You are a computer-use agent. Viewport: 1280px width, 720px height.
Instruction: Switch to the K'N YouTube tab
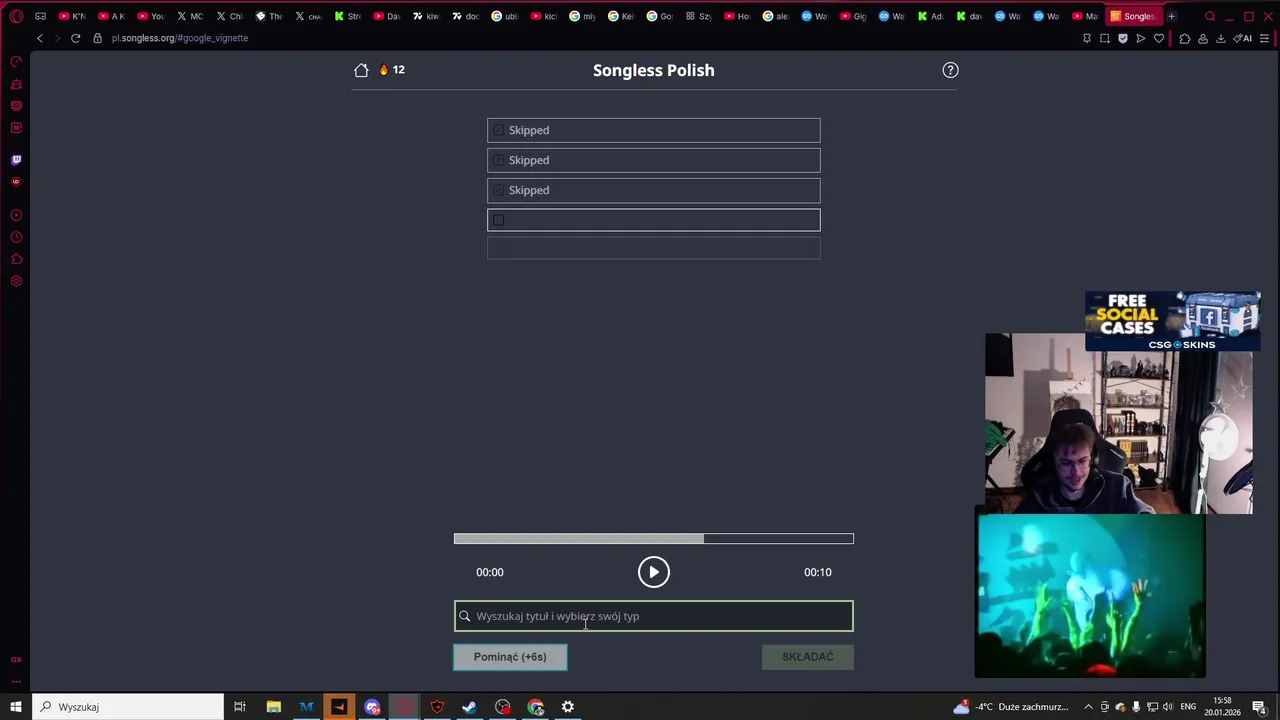(71, 16)
